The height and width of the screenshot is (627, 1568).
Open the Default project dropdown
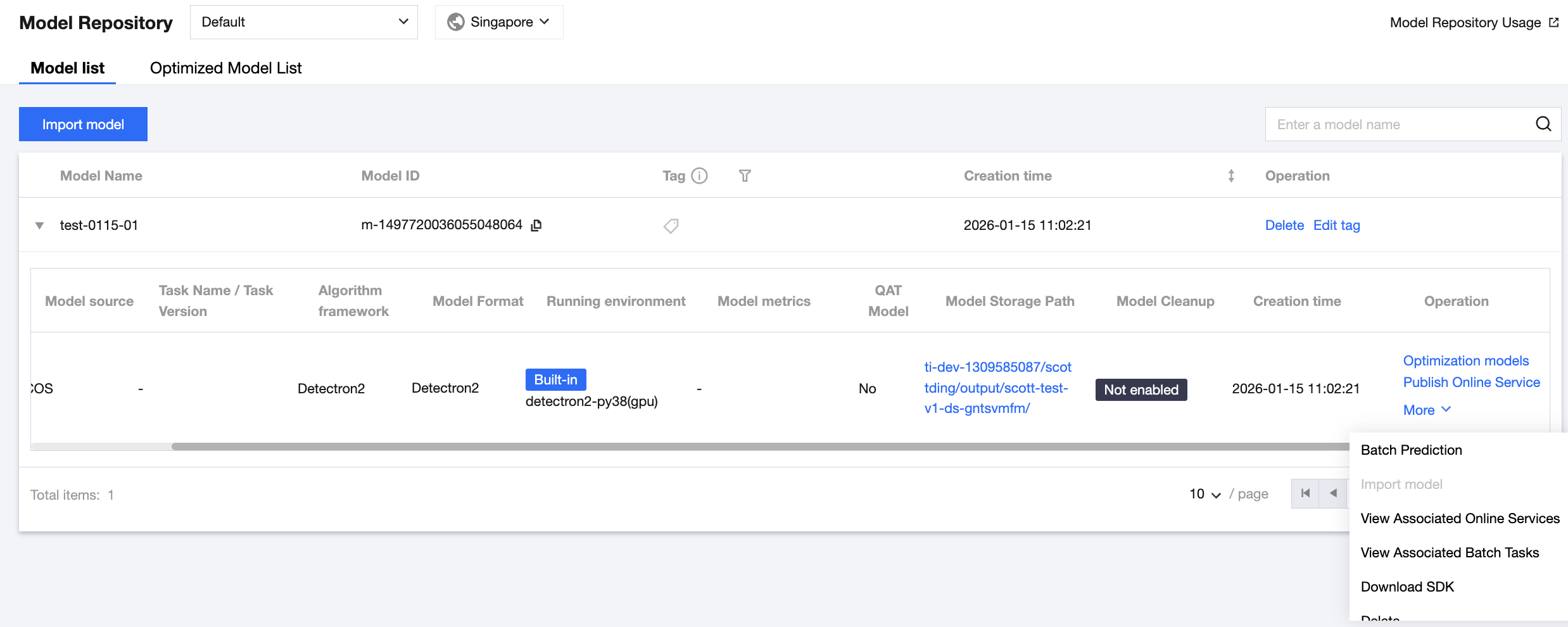pyautogui.click(x=304, y=22)
